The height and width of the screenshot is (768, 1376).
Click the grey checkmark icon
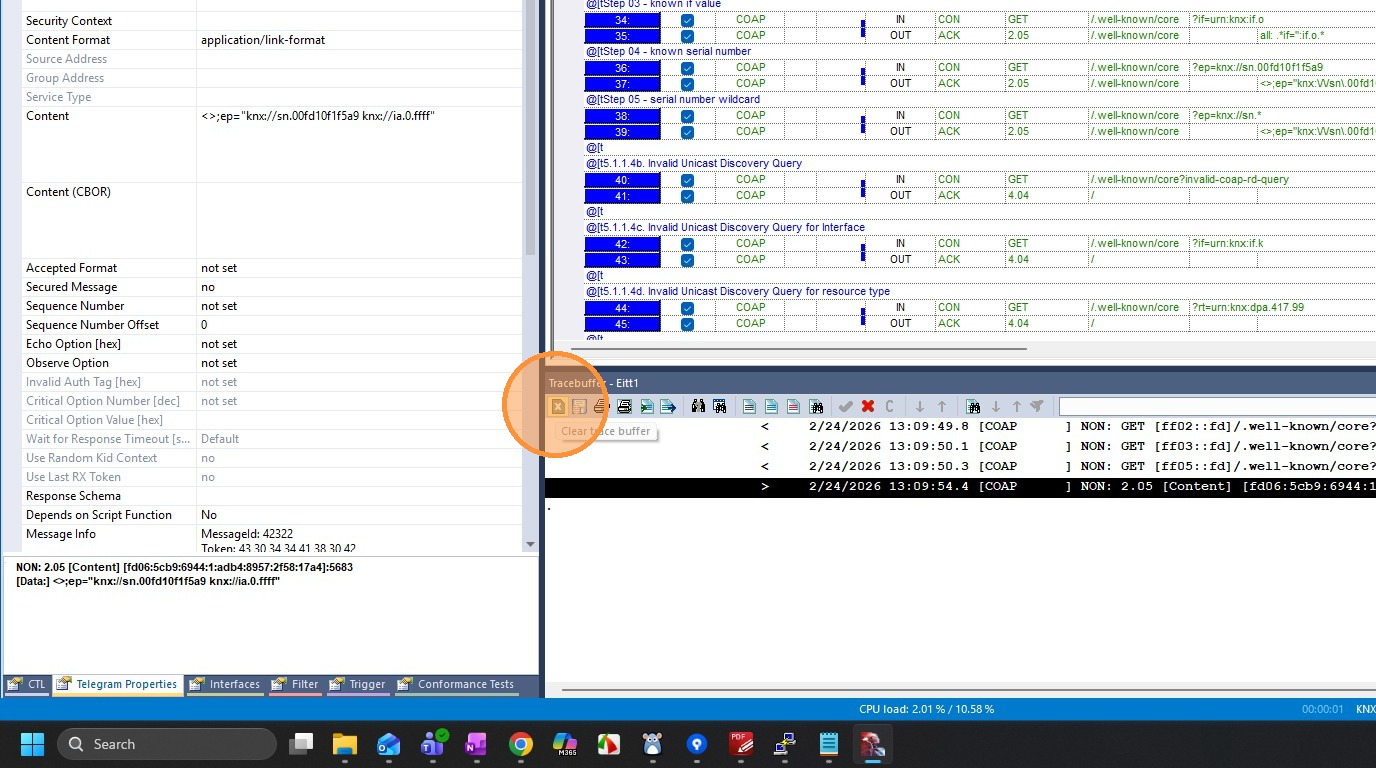pos(846,406)
